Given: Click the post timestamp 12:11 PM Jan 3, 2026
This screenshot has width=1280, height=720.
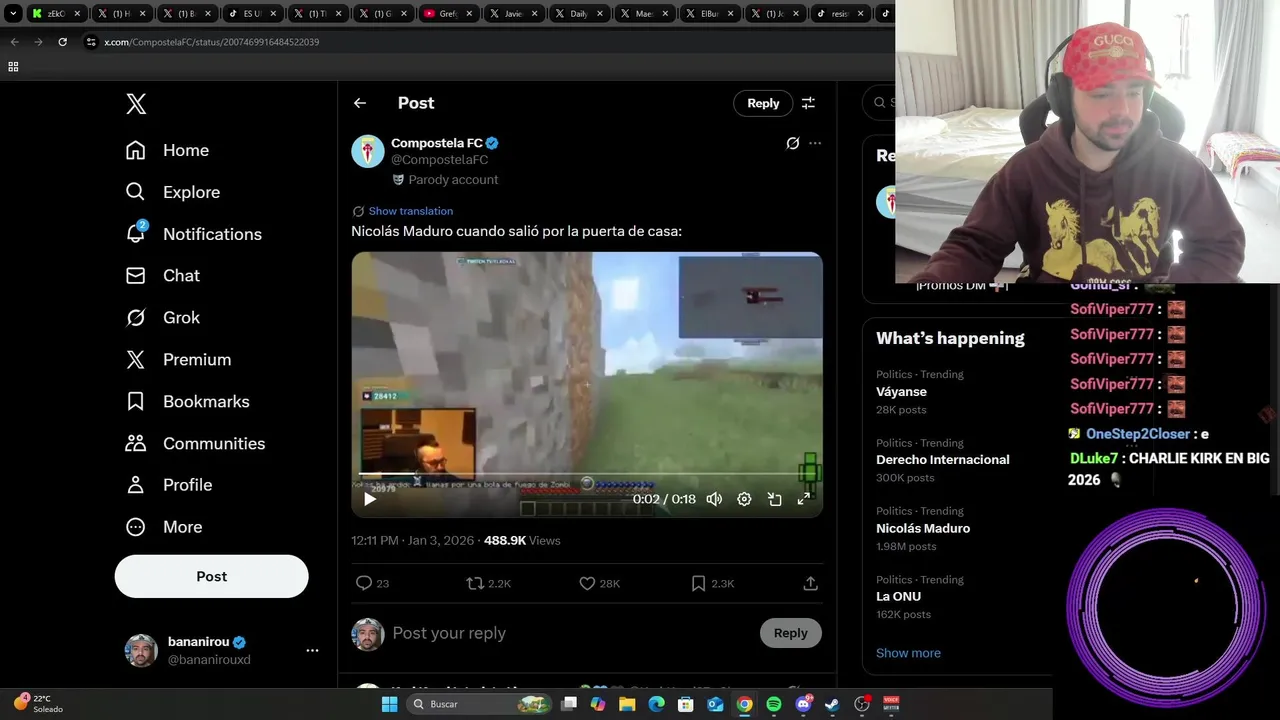Looking at the screenshot, I should (x=412, y=540).
